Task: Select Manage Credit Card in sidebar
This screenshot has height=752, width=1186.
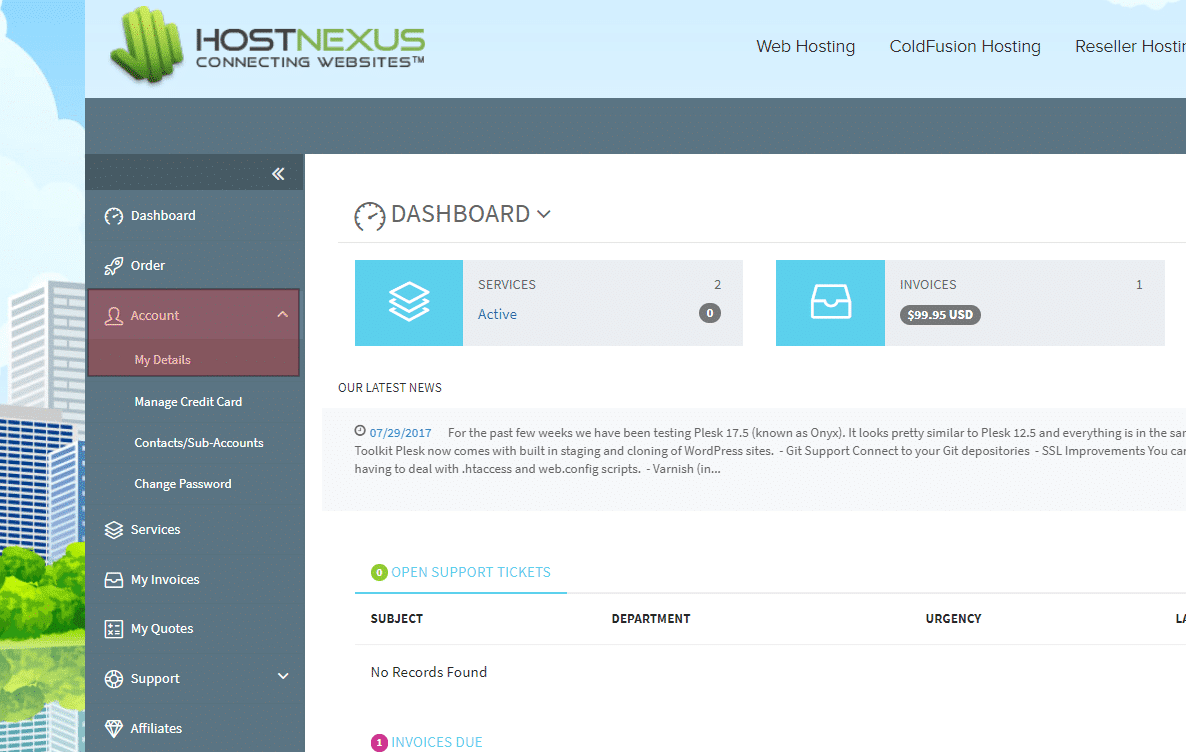Action: 188,402
